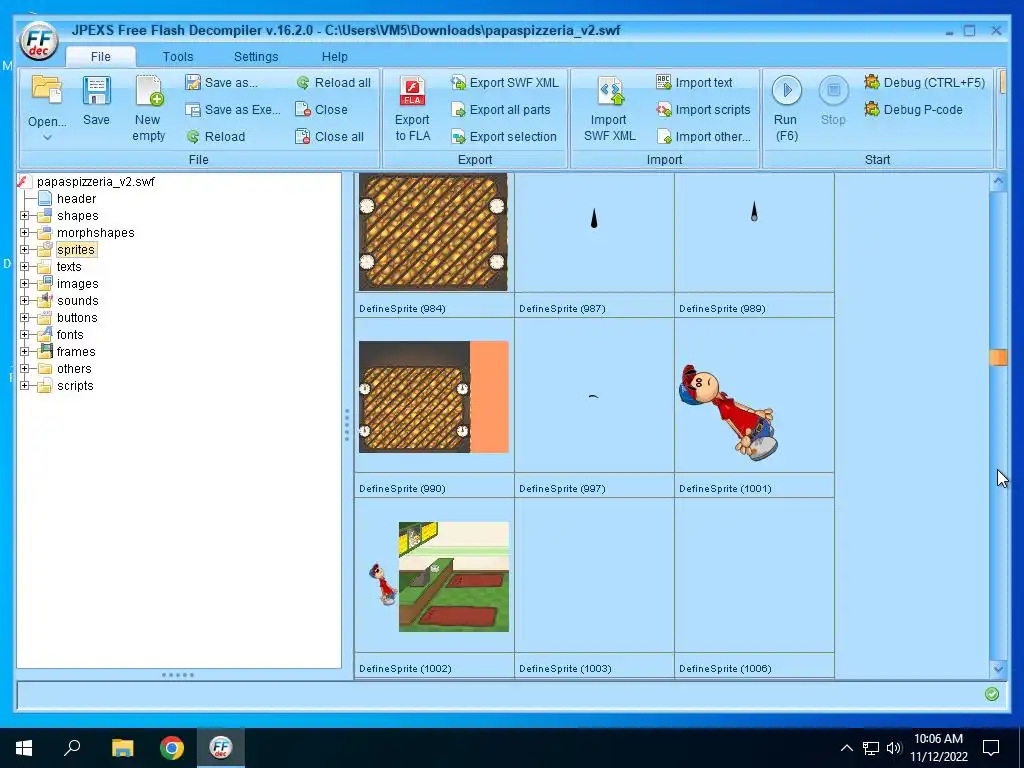Expand the fonts tree node
Image resolution: width=1024 pixels, height=768 pixels.
coord(24,334)
